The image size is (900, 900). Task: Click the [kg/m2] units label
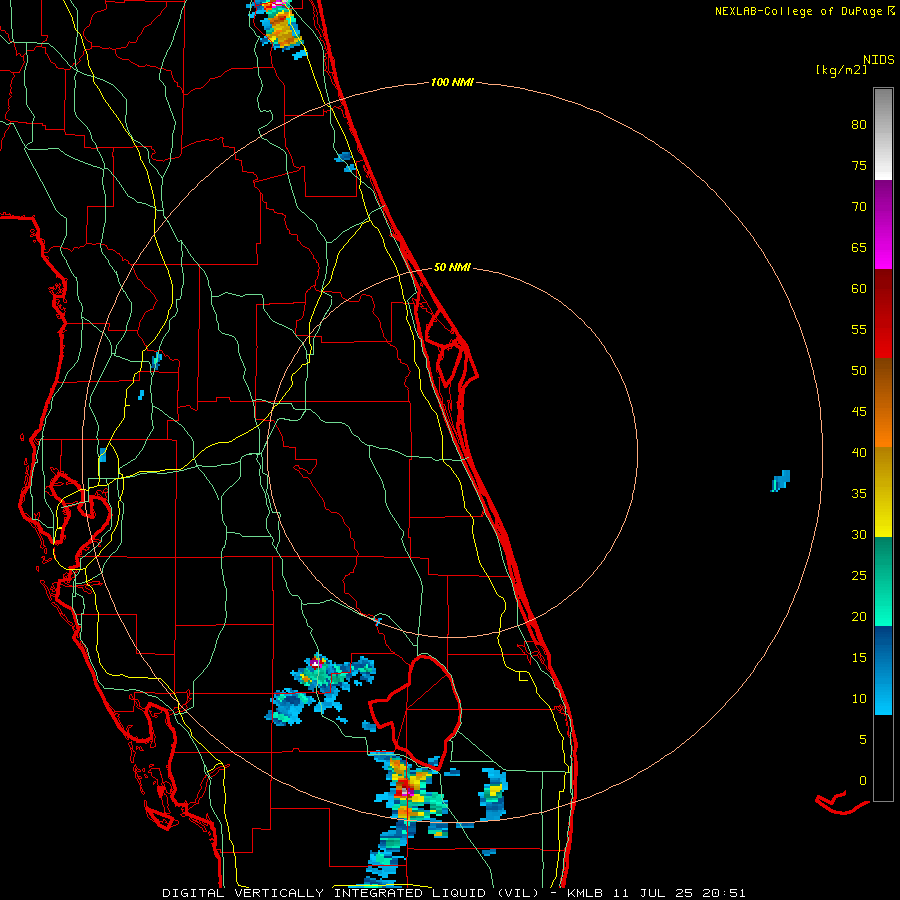click(841, 70)
